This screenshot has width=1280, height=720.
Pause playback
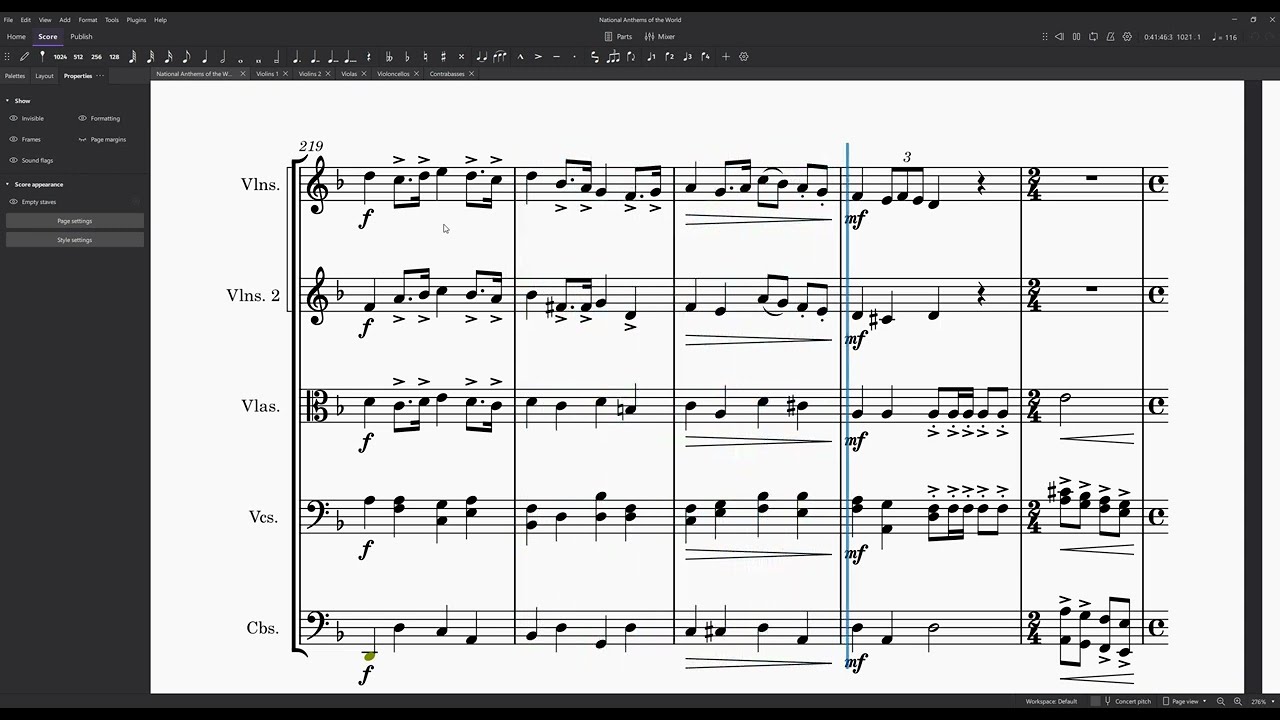click(1076, 37)
